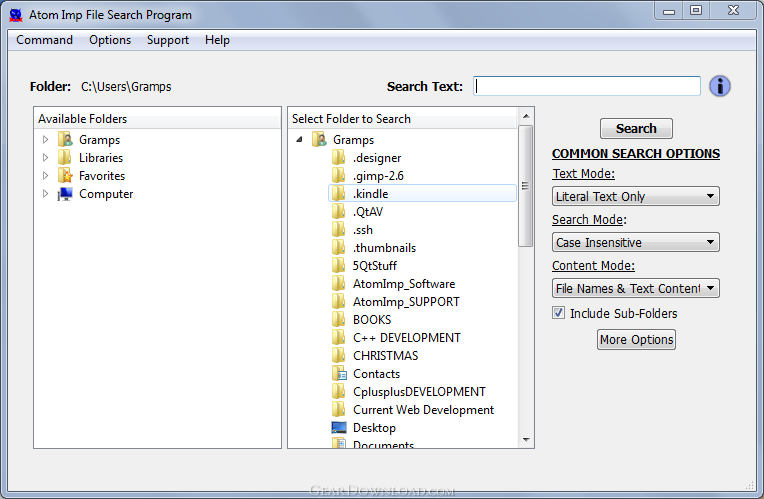
Task: Toggle the Include Sub-Folders checkbox
Action: pos(558,313)
